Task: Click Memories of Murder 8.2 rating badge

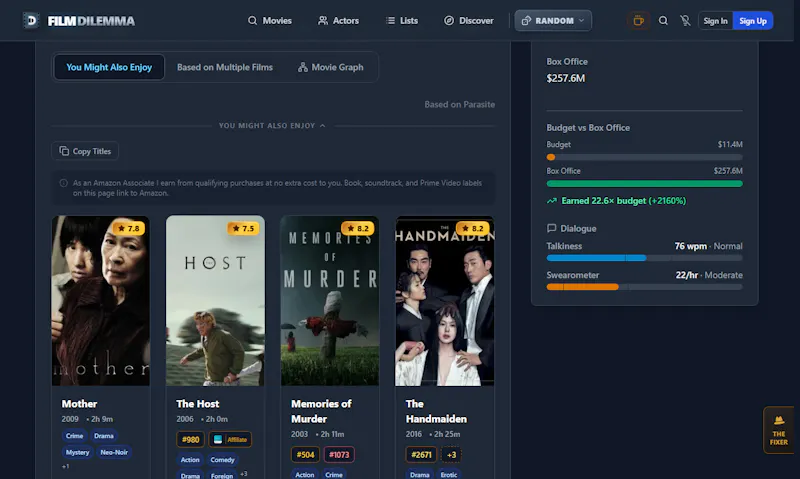Action: click(358, 228)
